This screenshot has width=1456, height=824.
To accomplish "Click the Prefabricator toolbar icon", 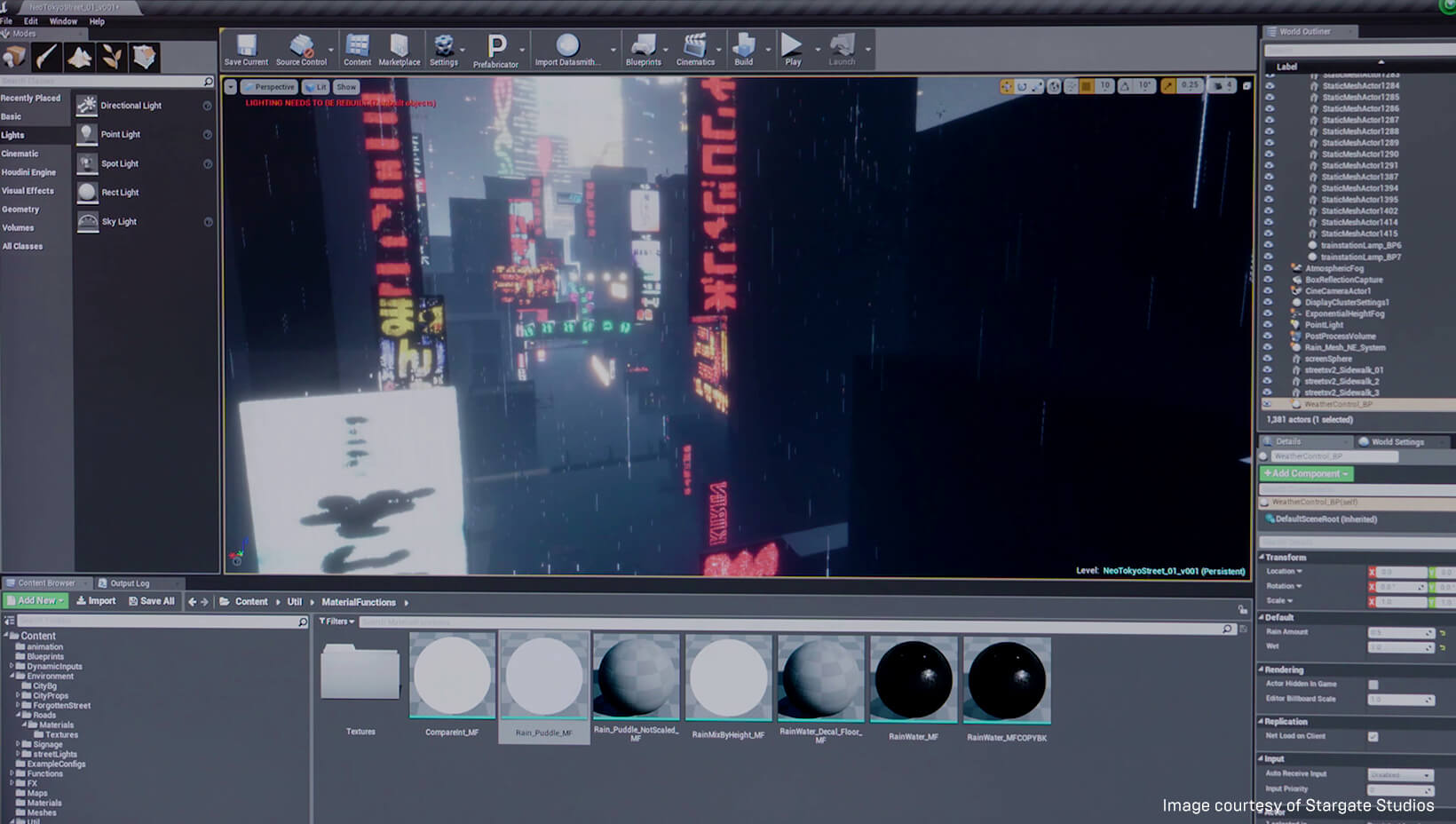I will tap(495, 49).
